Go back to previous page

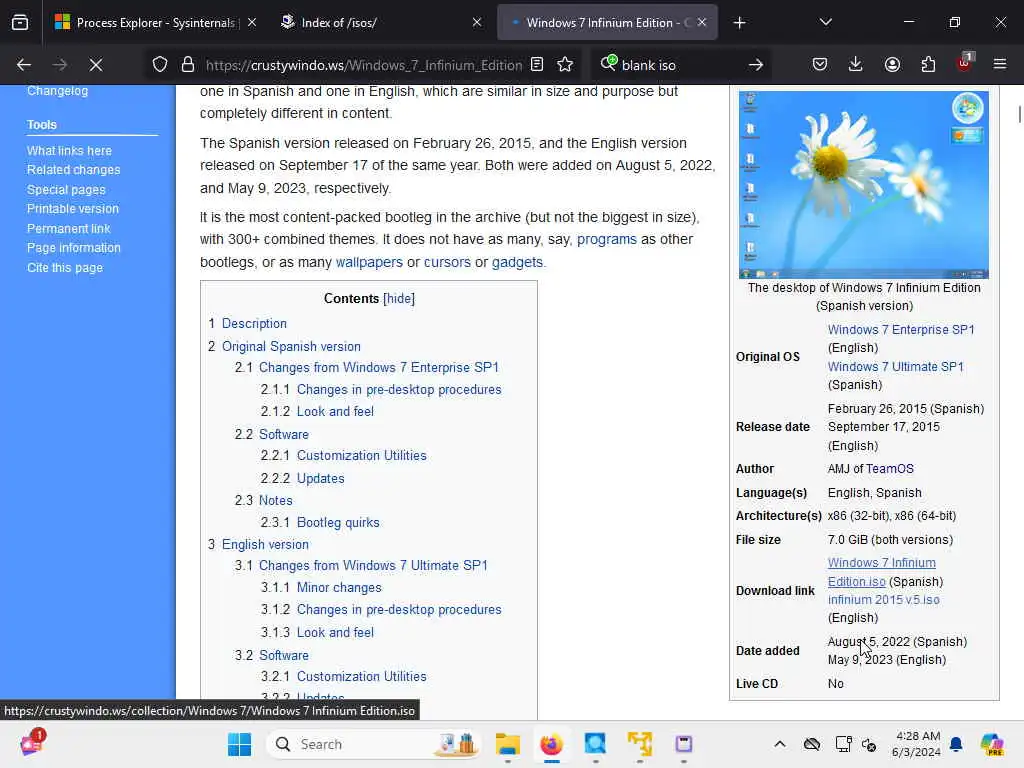click(24, 65)
